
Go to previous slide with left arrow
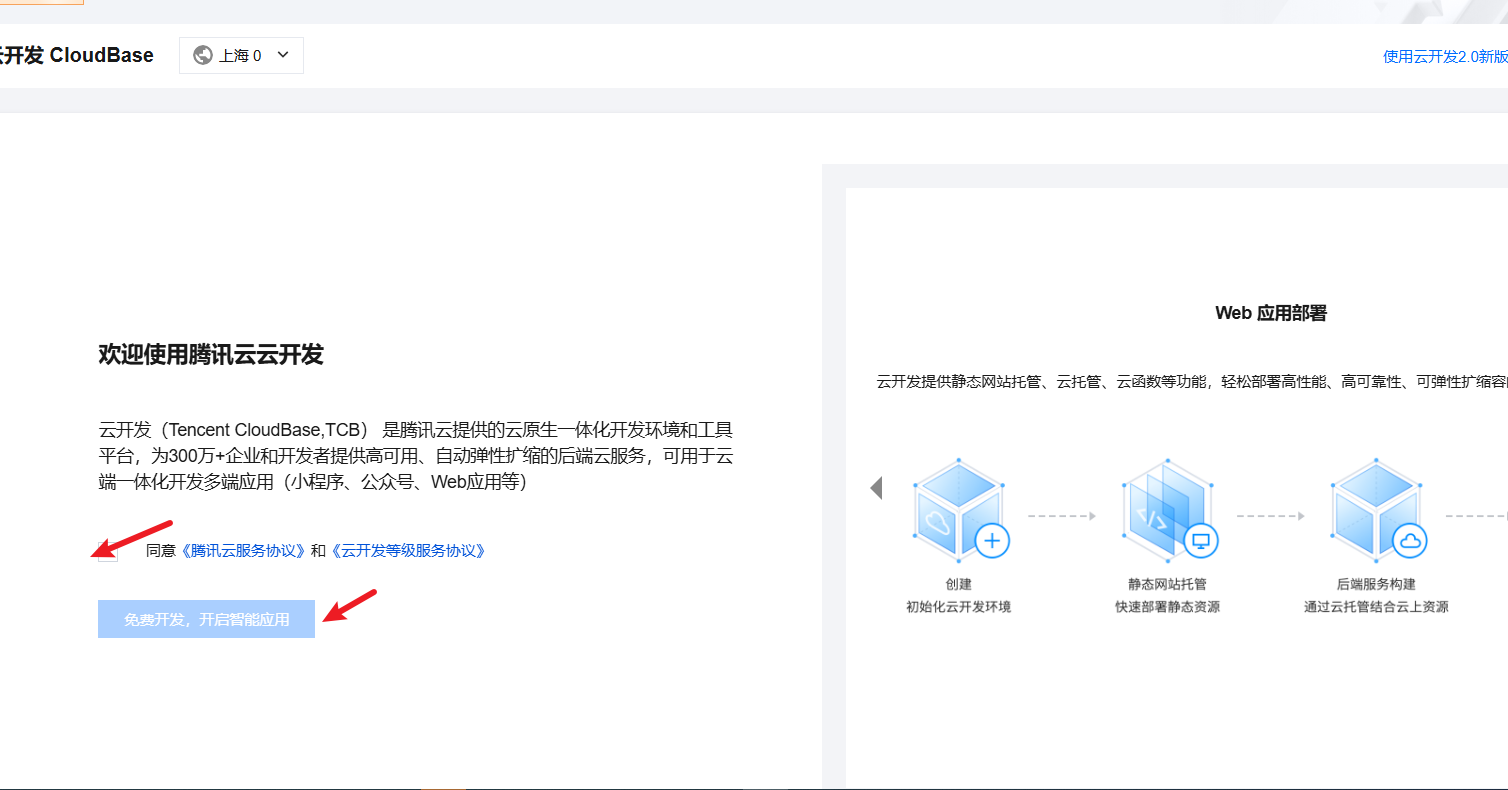pos(876,488)
